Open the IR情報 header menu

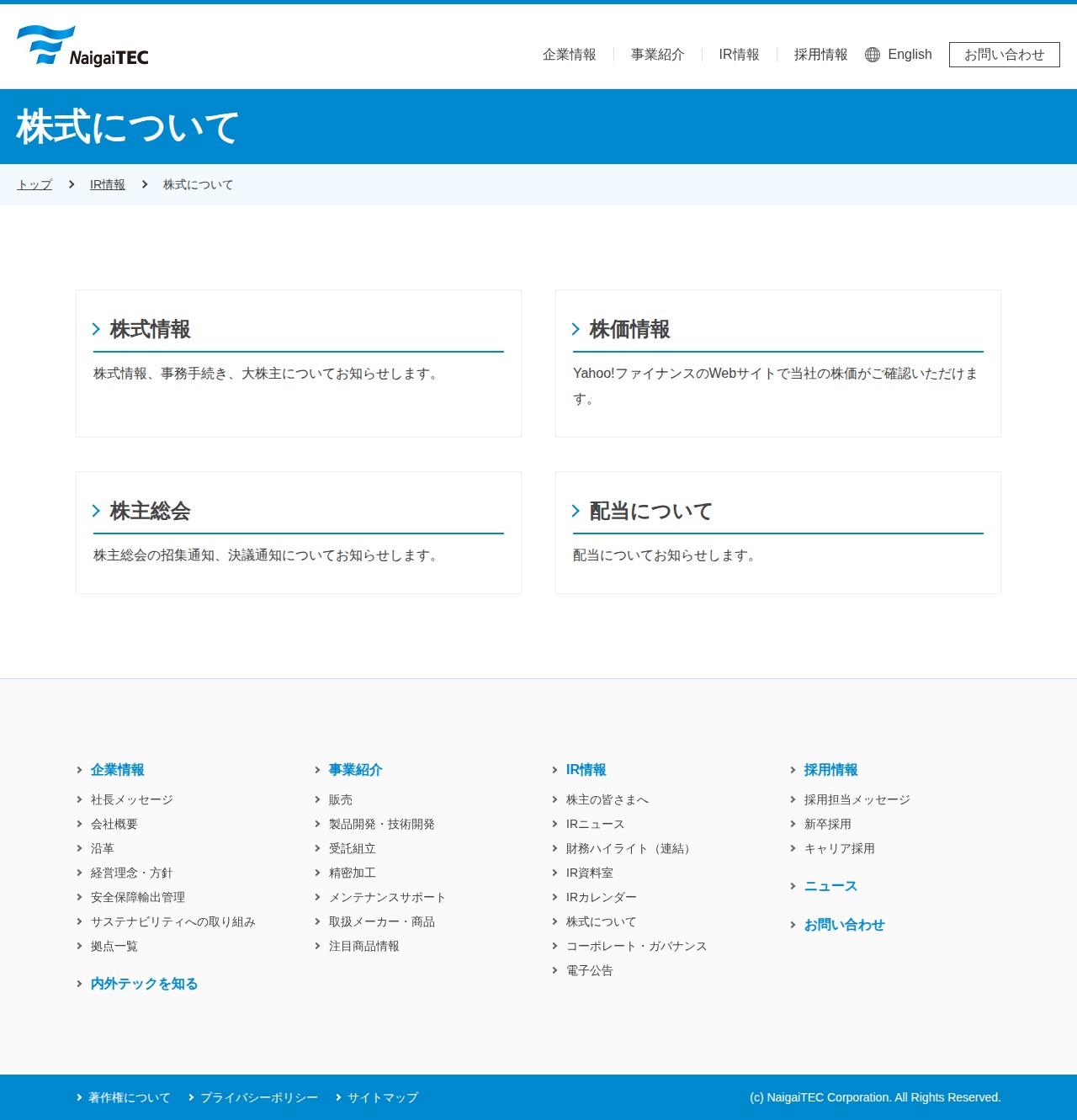[740, 55]
